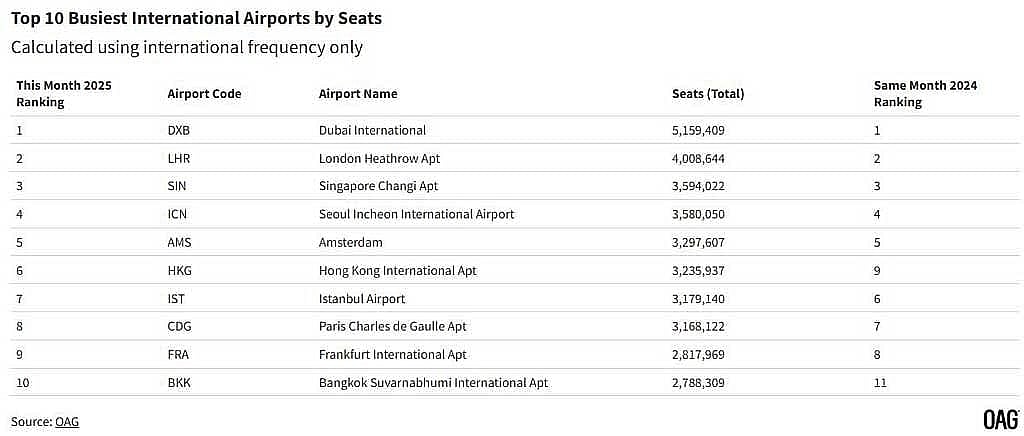
Task: Click the chart title Top 10 Busiest
Action: point(196,18)
